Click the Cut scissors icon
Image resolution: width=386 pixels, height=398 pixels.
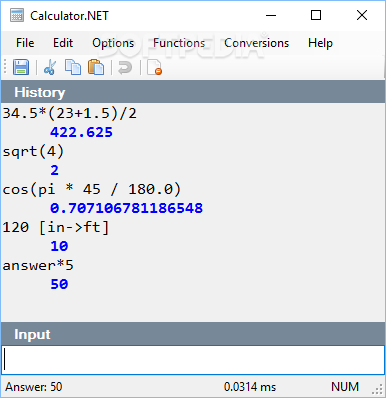[x=50, y=67]
